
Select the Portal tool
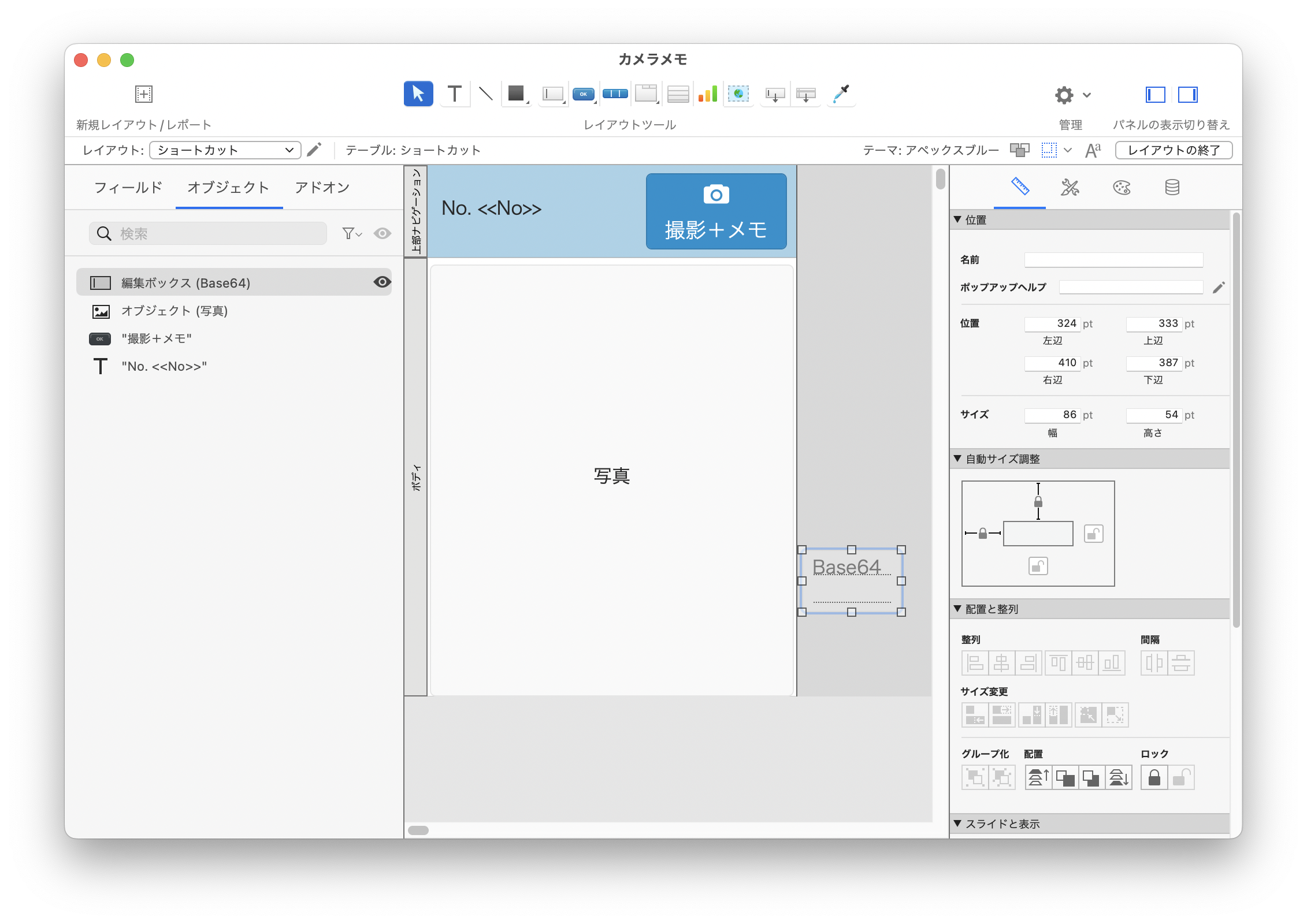[678, 94]
